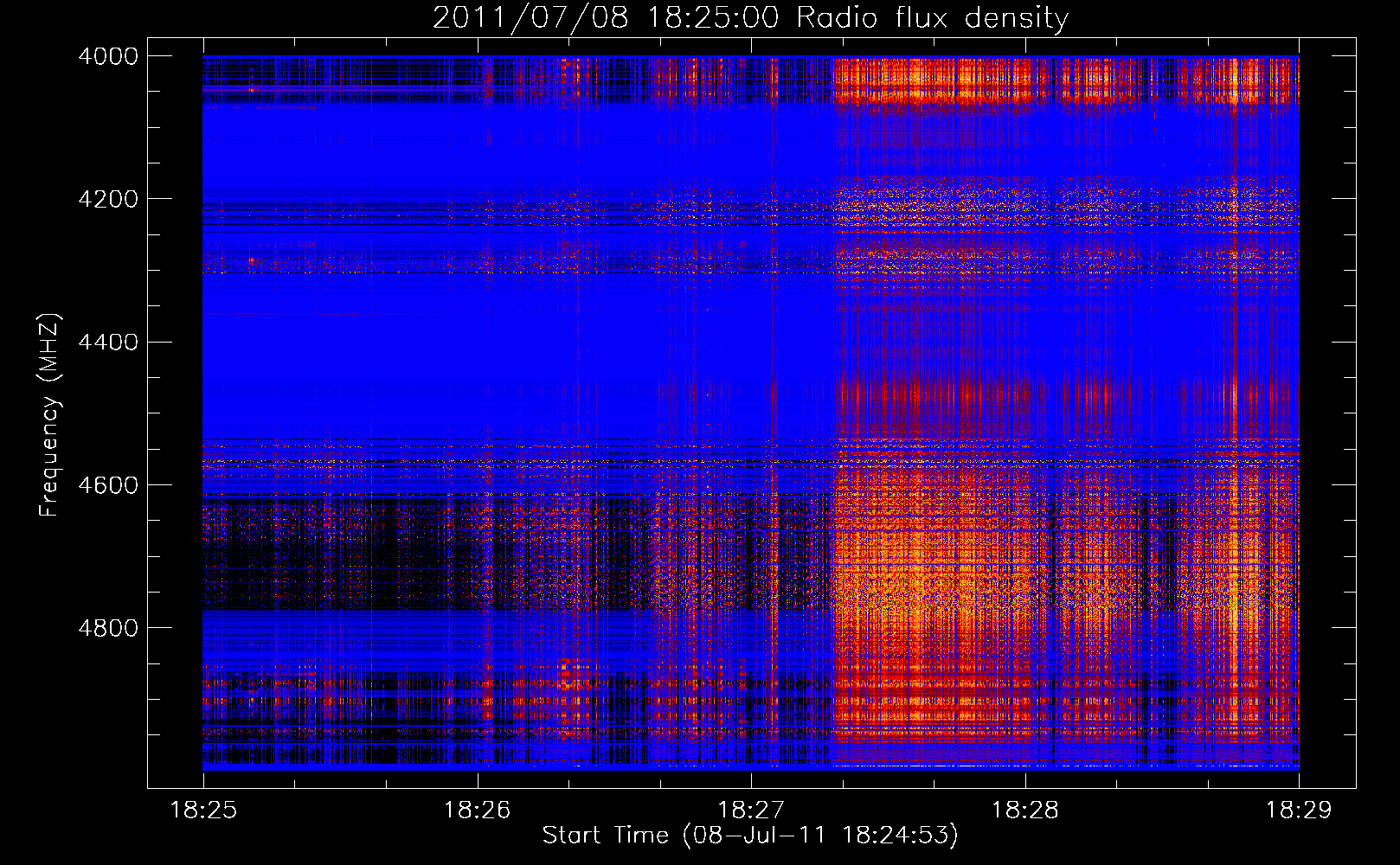Click the 4800 frequency axis label

(108, 627)
